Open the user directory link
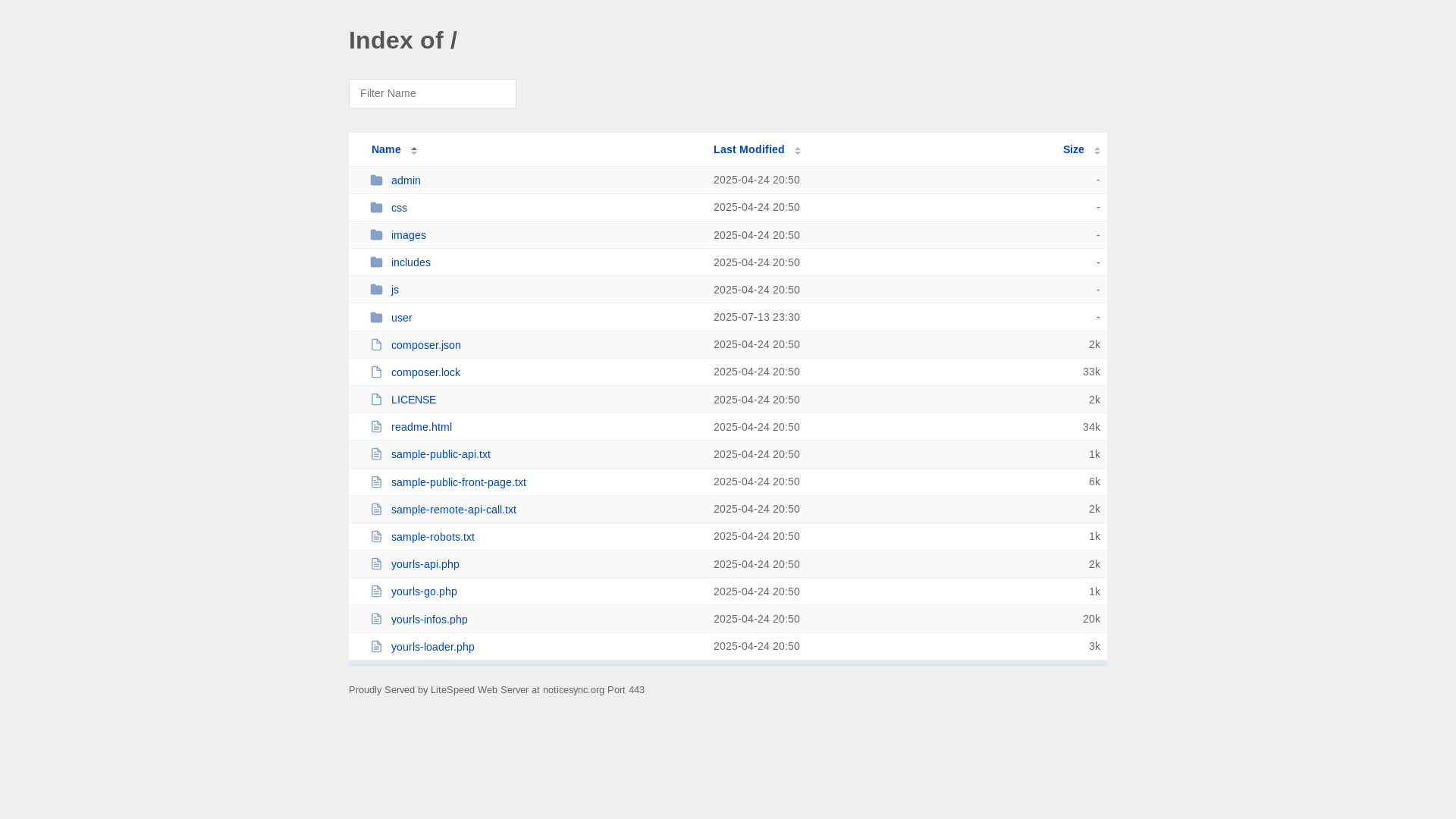Viewport: 1456px width, 819px height. pos(402,318)
